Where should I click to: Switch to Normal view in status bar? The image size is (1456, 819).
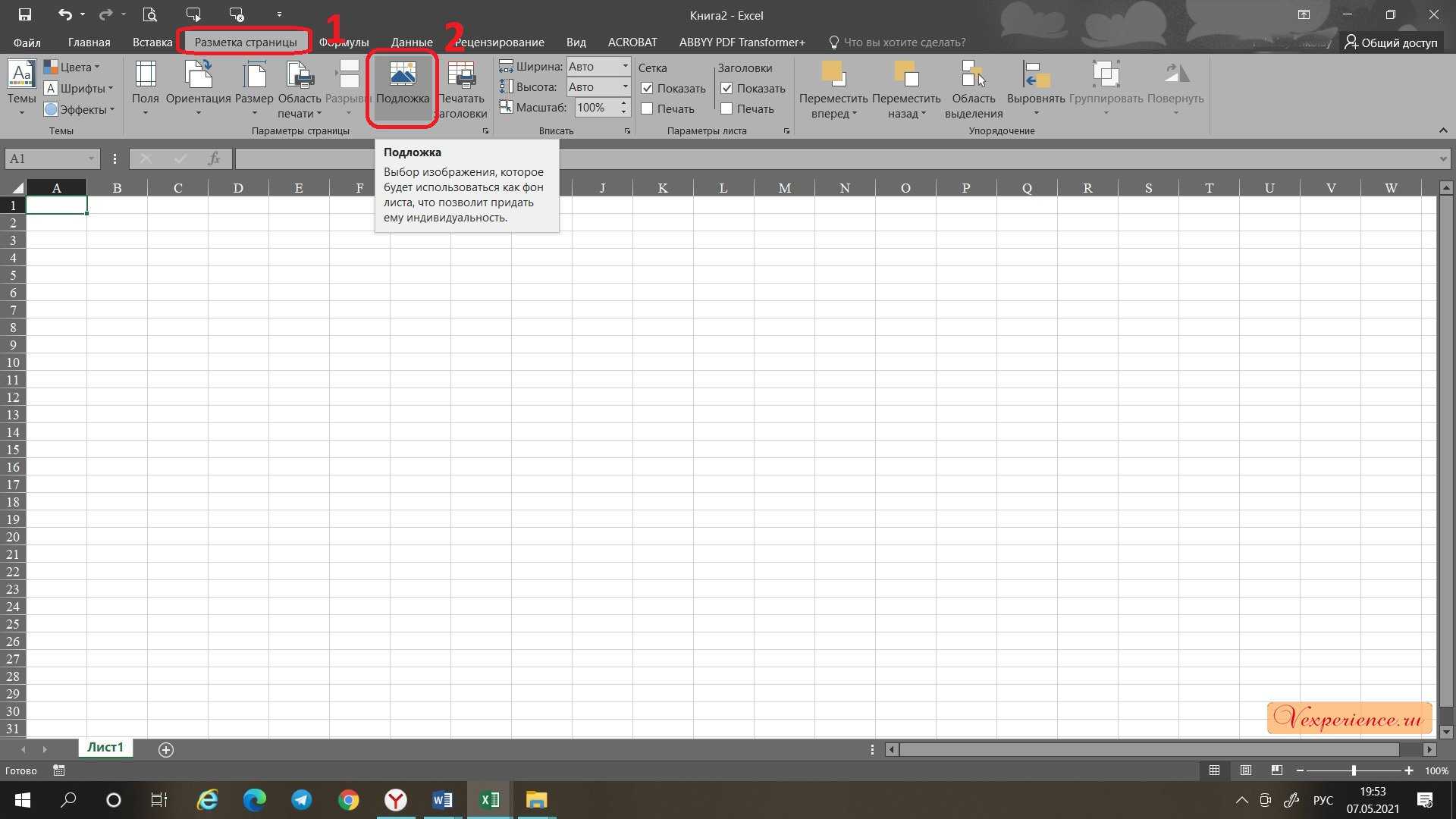click(x=1214, y=770)
